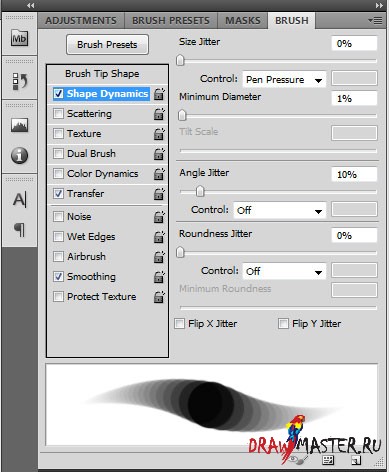Click the brush stroke preview area

tap(212, 405)
